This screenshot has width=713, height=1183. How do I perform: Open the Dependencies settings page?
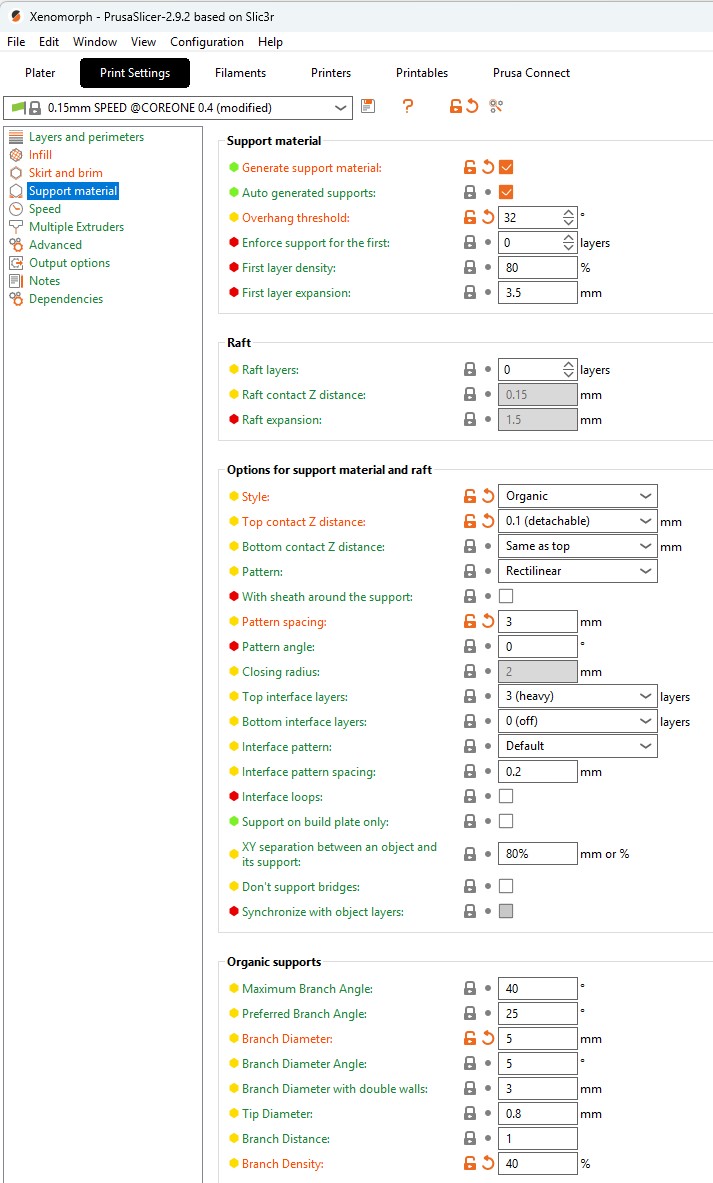tap(66, 299)
